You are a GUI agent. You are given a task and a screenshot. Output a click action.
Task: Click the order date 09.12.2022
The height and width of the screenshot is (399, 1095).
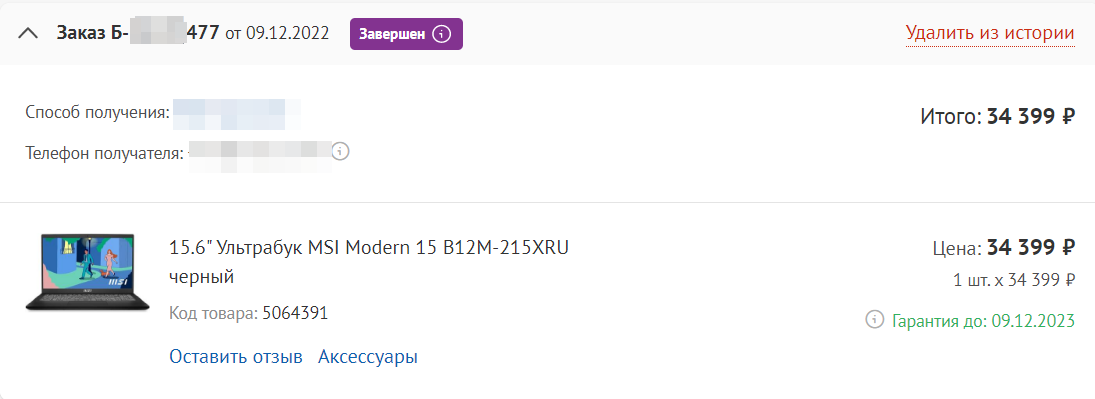click(287, 33)
